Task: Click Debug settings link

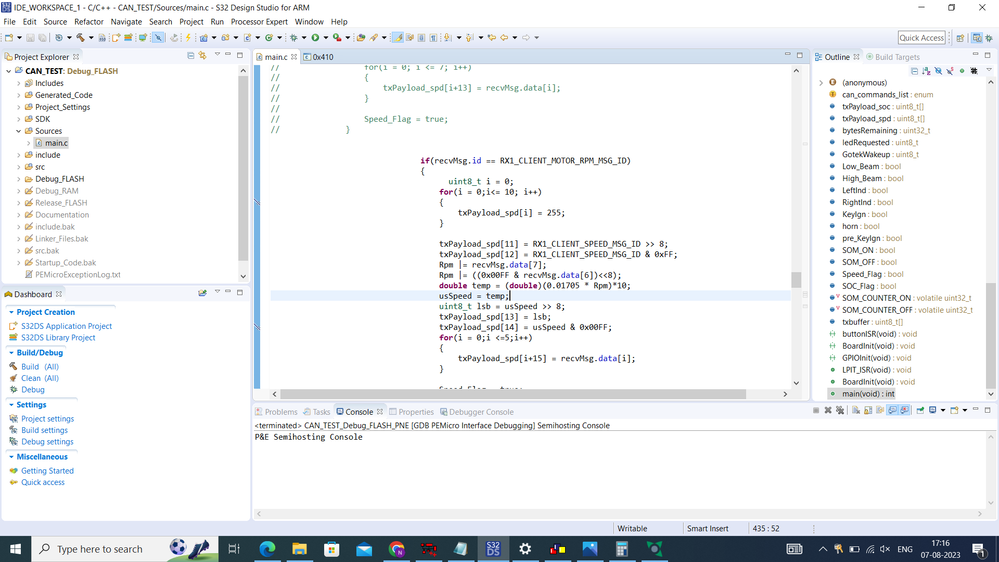Action: click(x=47, y=442)
